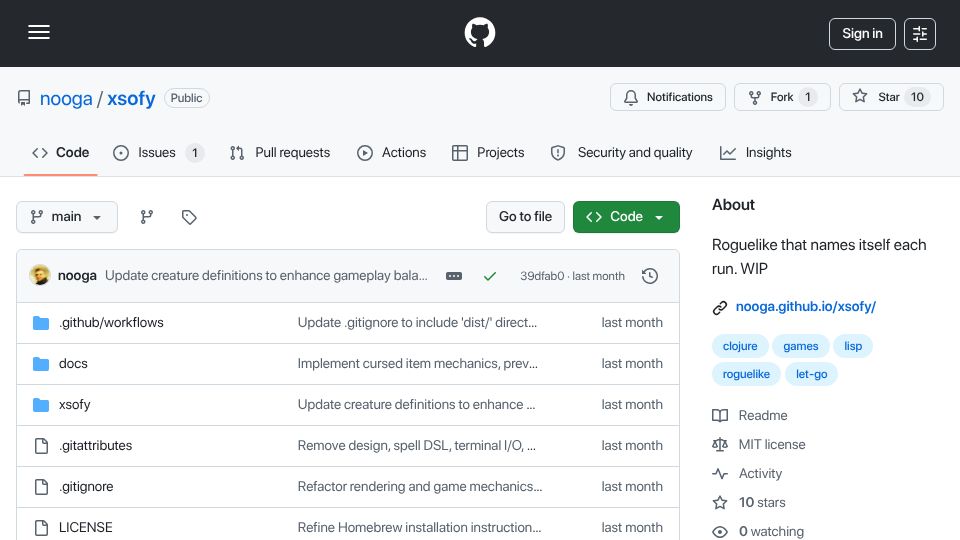Open the LICENSE file
This screenshot has height=540, width=960.
(86, 528)
